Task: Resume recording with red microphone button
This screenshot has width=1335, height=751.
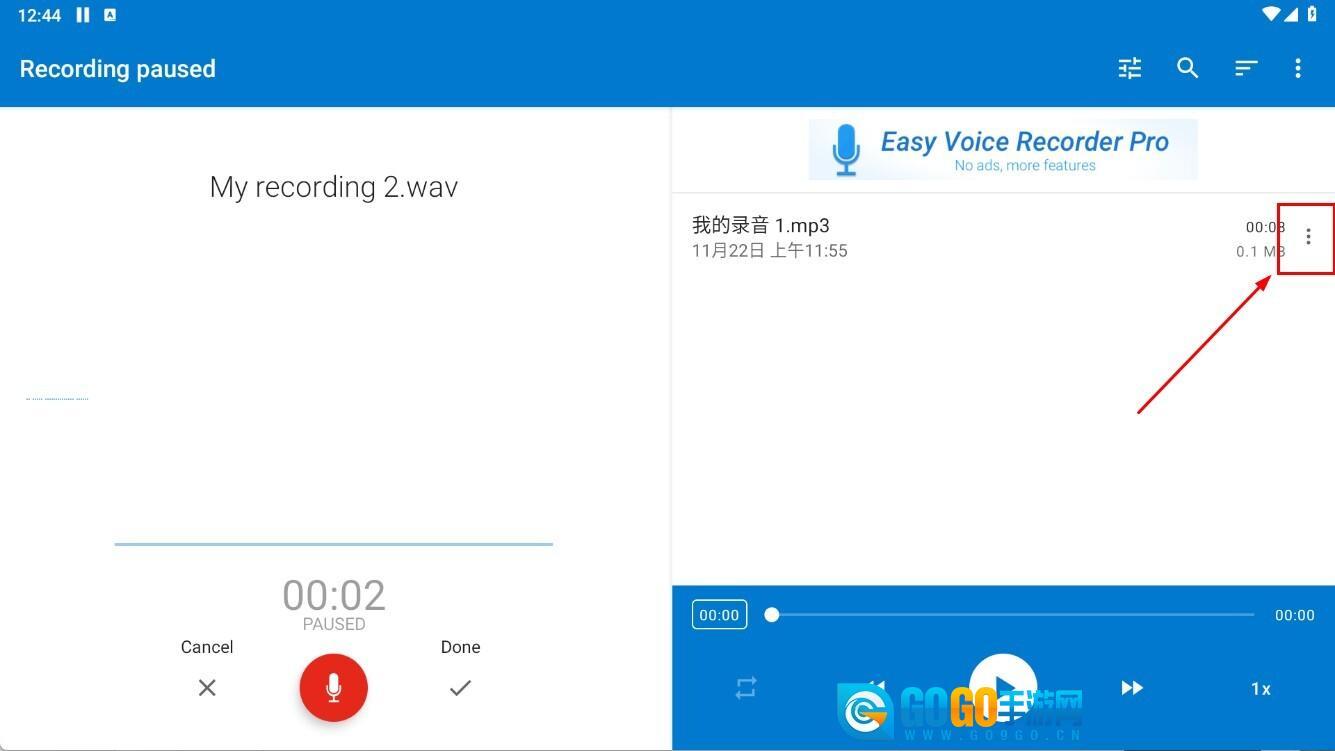Action: pos(334,688)
